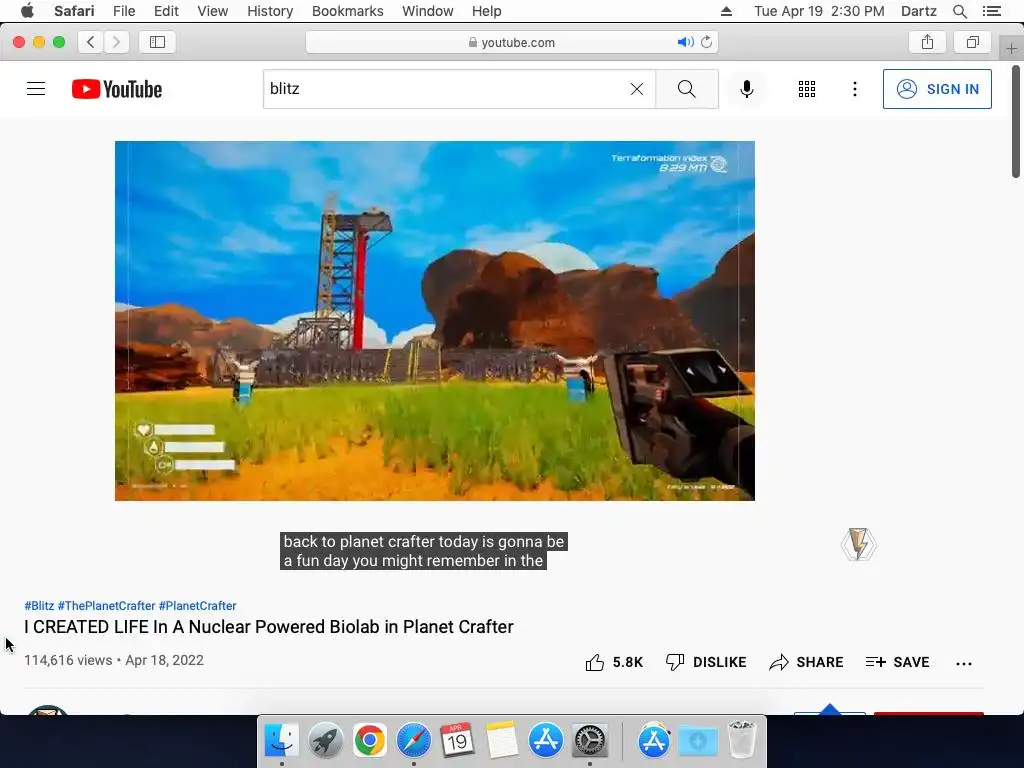The height and width of the screenshot is (768, 1024).
Task: Click the Safari address bar youtube.com
Action: 512,42
